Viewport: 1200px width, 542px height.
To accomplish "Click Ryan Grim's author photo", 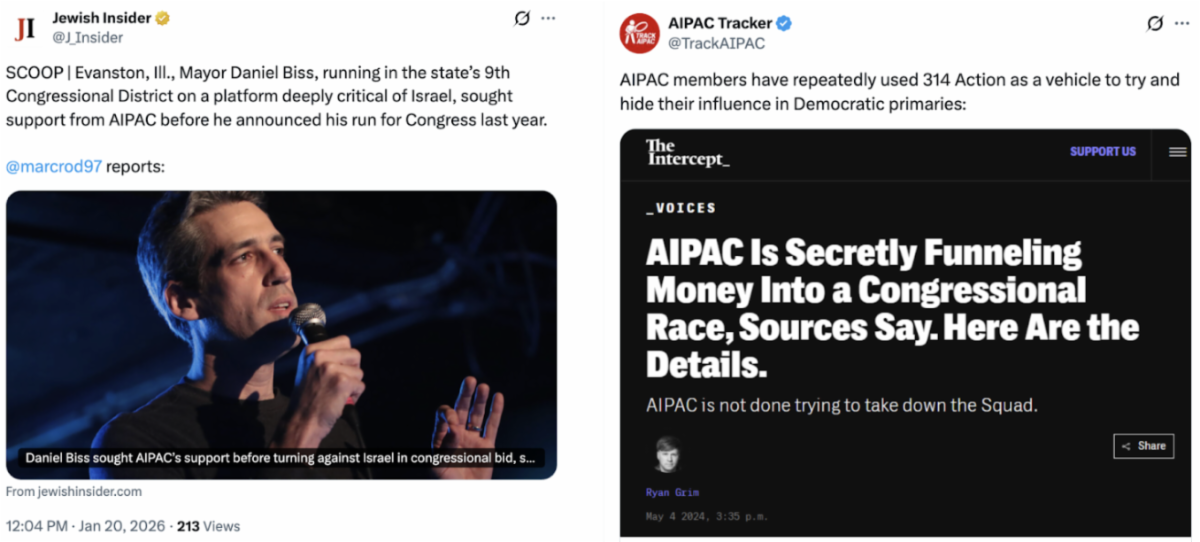I will pyautogui.click(x=667, y=456).
